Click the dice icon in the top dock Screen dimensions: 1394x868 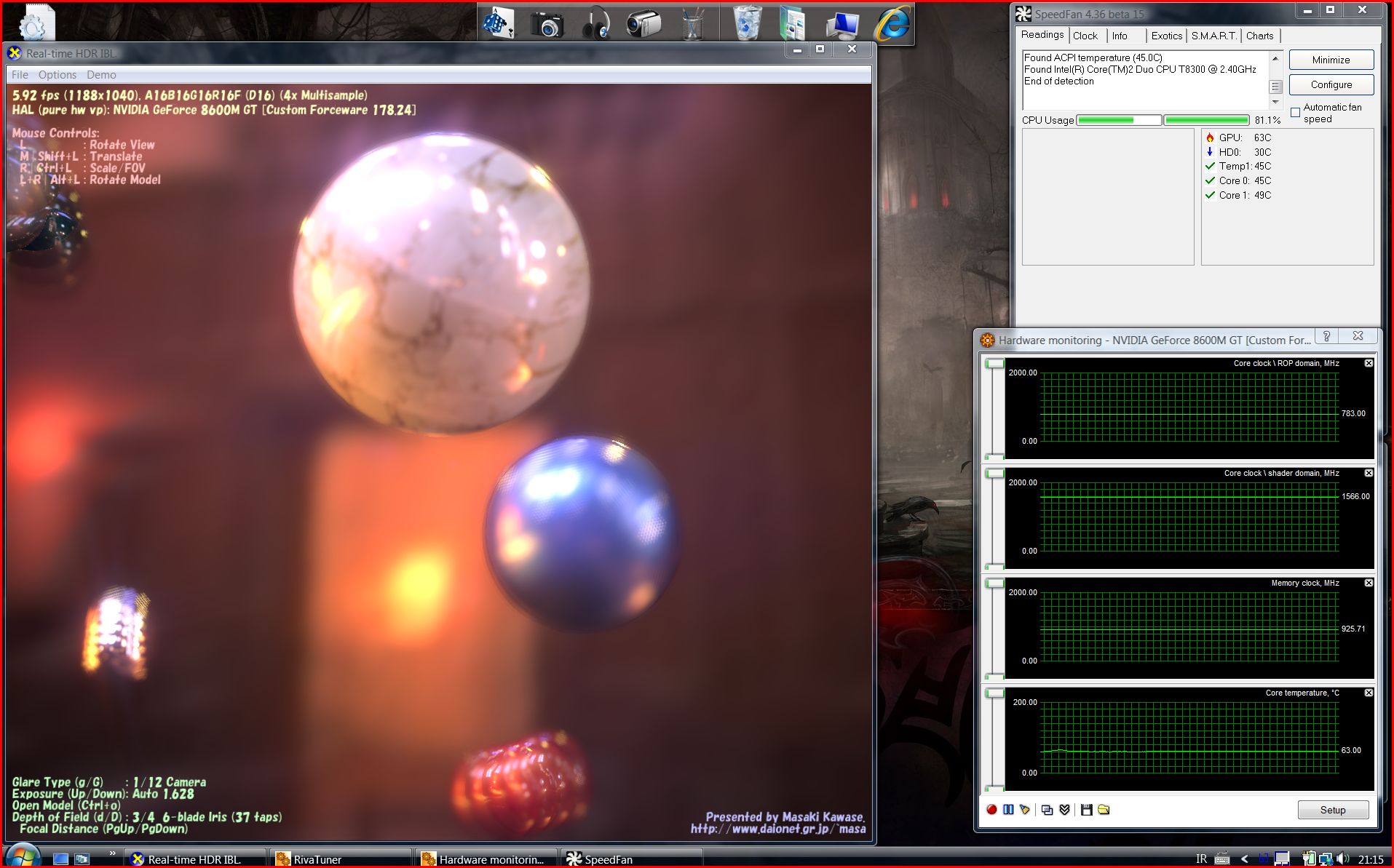coord(499,23)
